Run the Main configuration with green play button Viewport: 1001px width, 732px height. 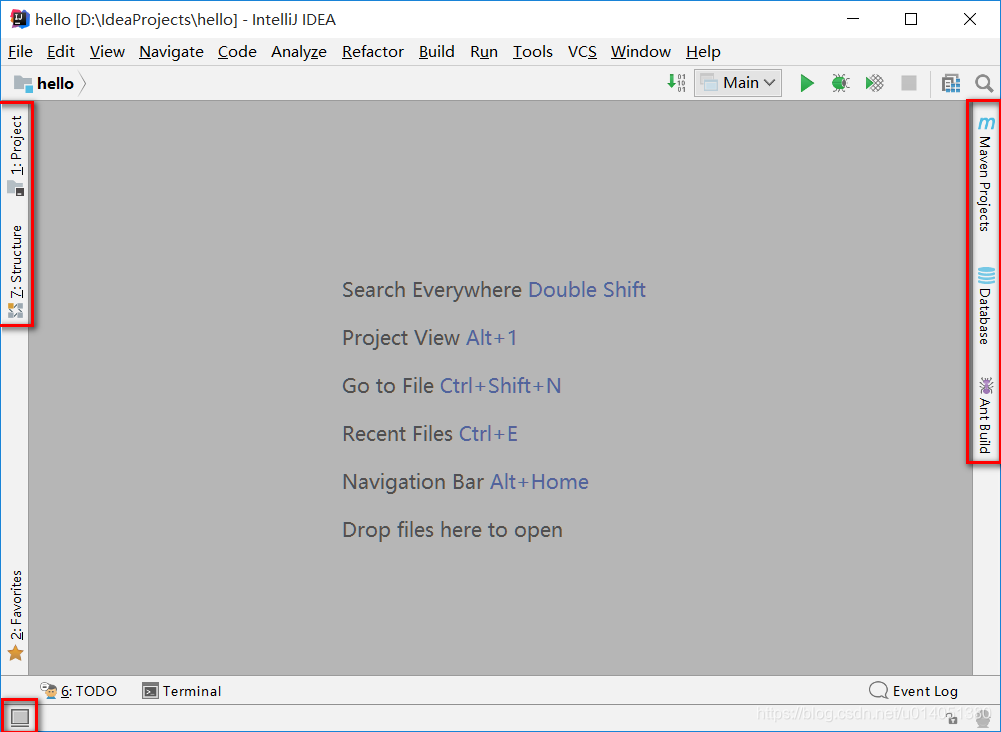[x=807, y=83]
